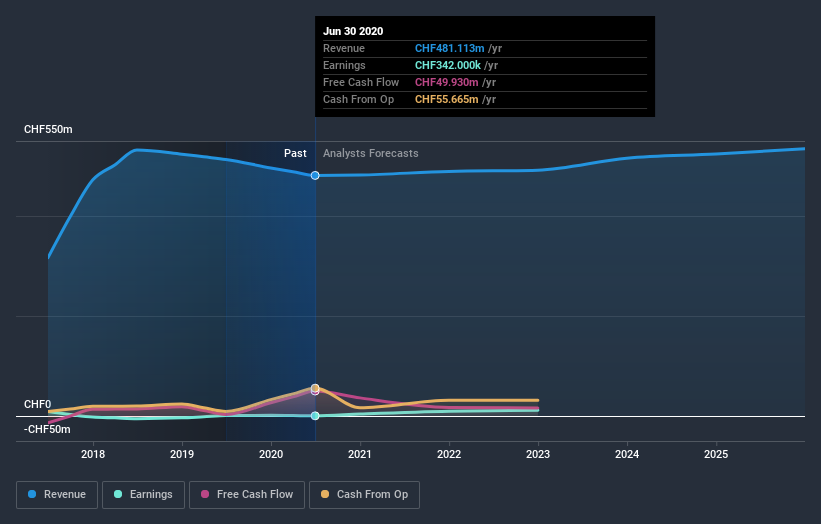Click the pink Free Cash Flow legend dot
Viewport: 821px width, 524px height.
(205, 494)
